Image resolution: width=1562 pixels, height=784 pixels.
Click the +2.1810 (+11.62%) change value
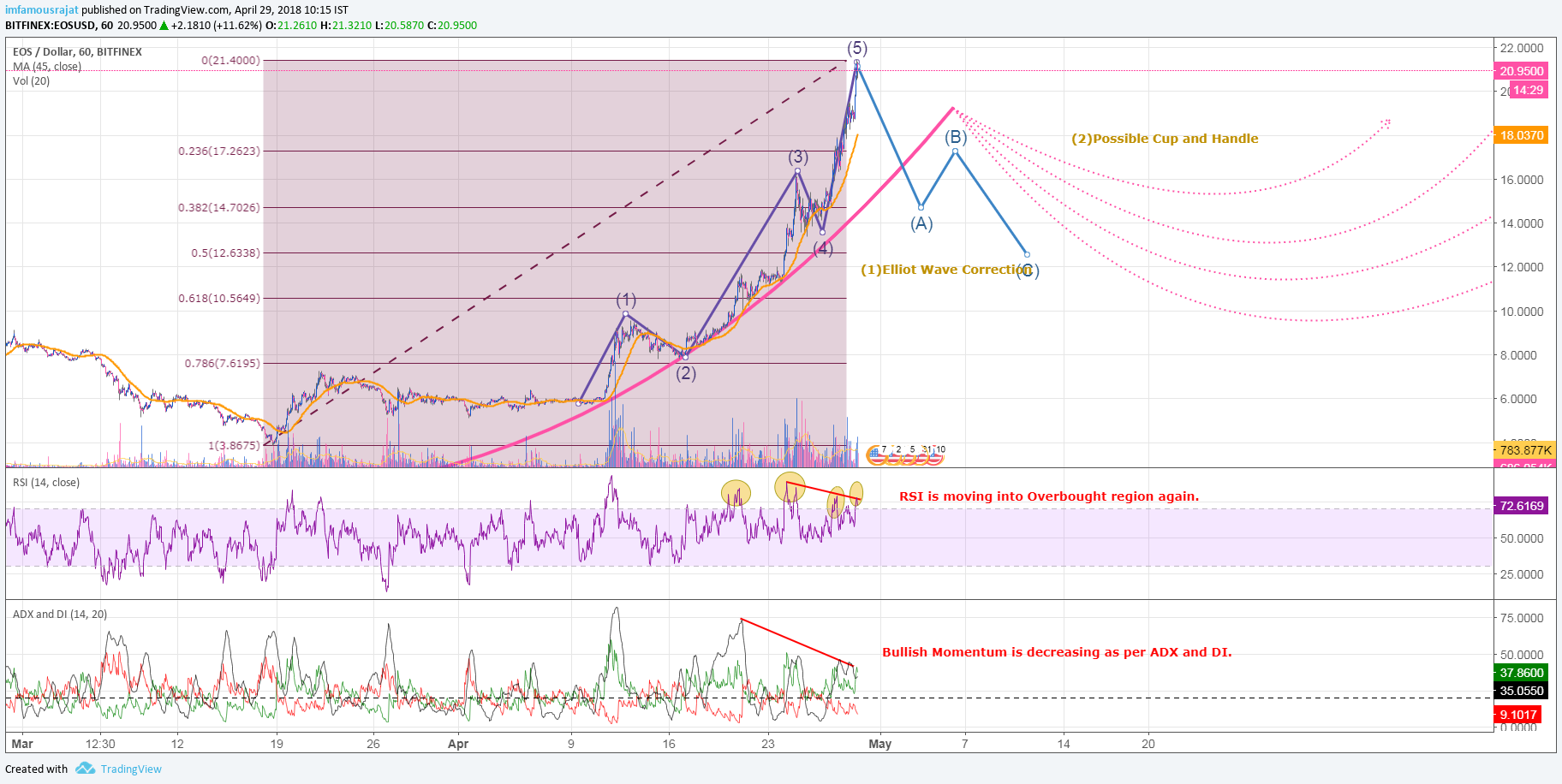coord(216,26)
